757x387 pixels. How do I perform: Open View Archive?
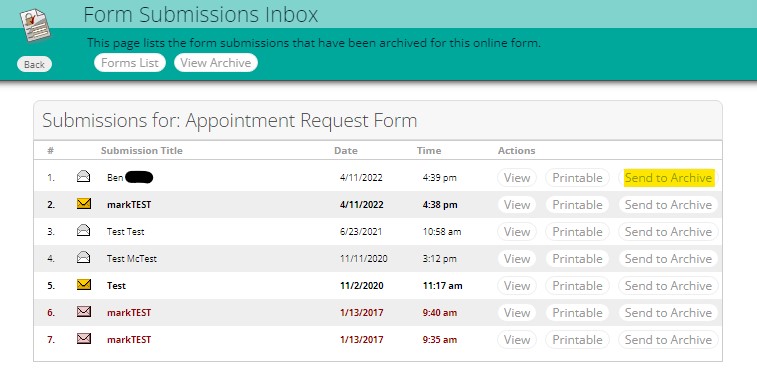pos(216,63)
